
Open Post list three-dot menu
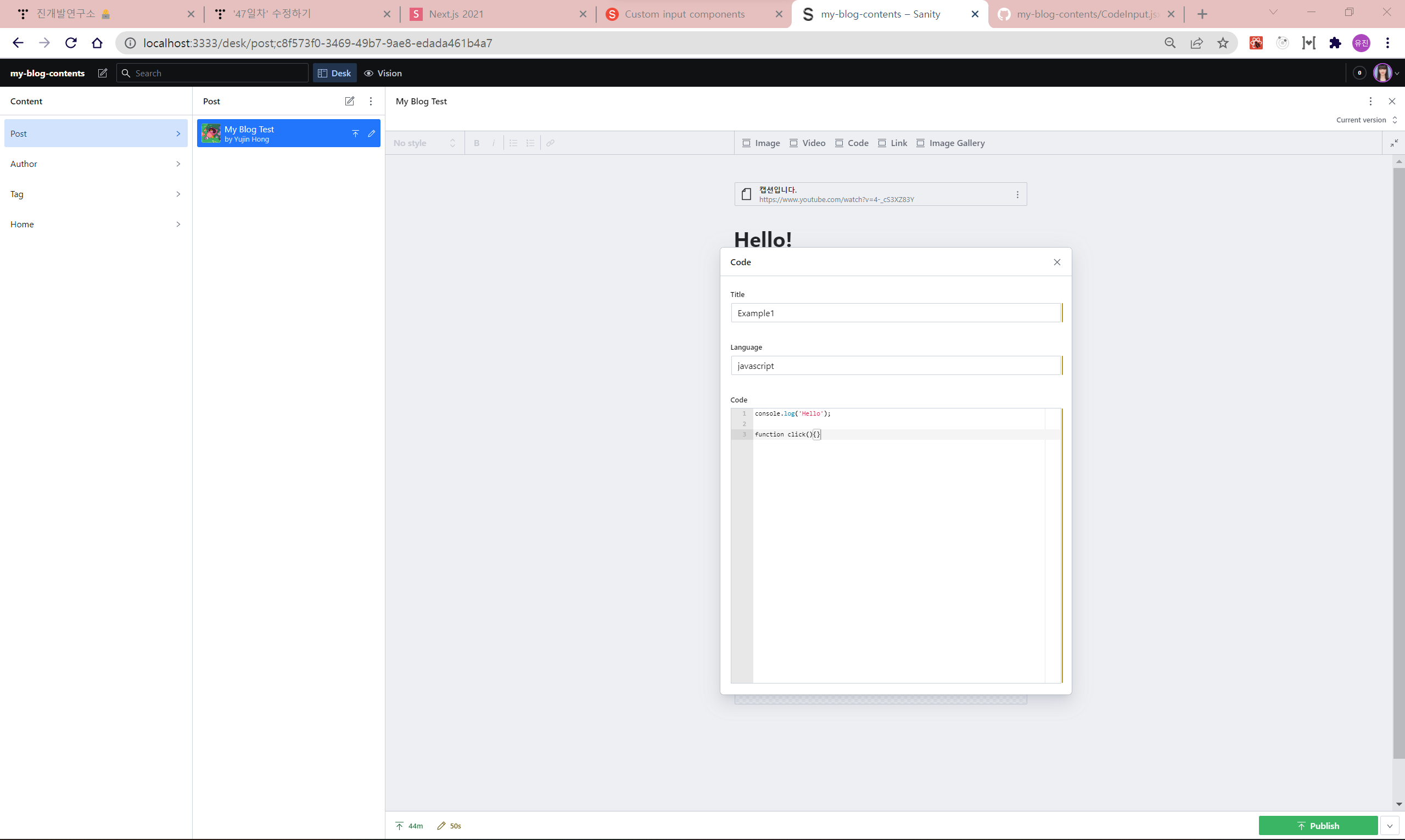(x=371, y=102)
